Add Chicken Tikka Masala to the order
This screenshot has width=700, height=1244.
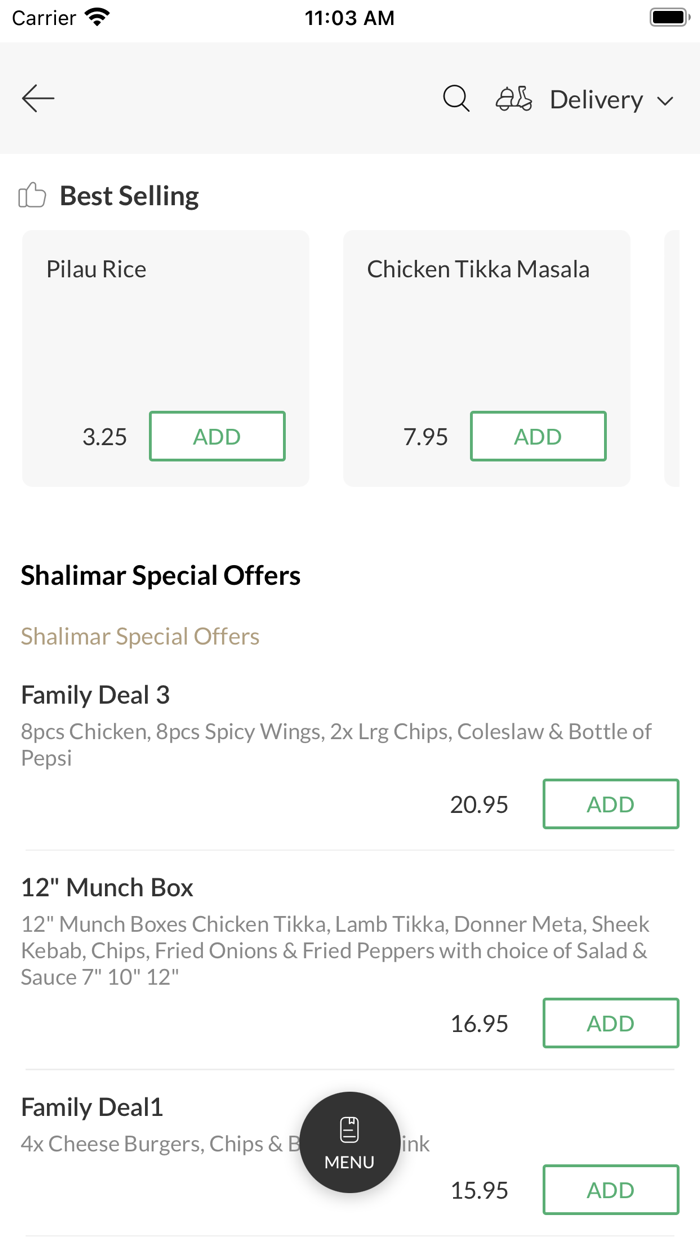pyautogui.click(x=538, y=436)
